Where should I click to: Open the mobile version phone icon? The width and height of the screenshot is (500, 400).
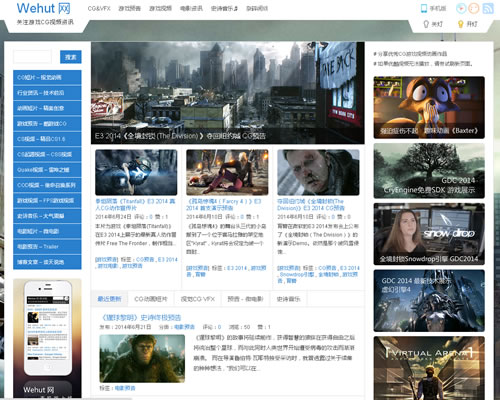(424, 8)
